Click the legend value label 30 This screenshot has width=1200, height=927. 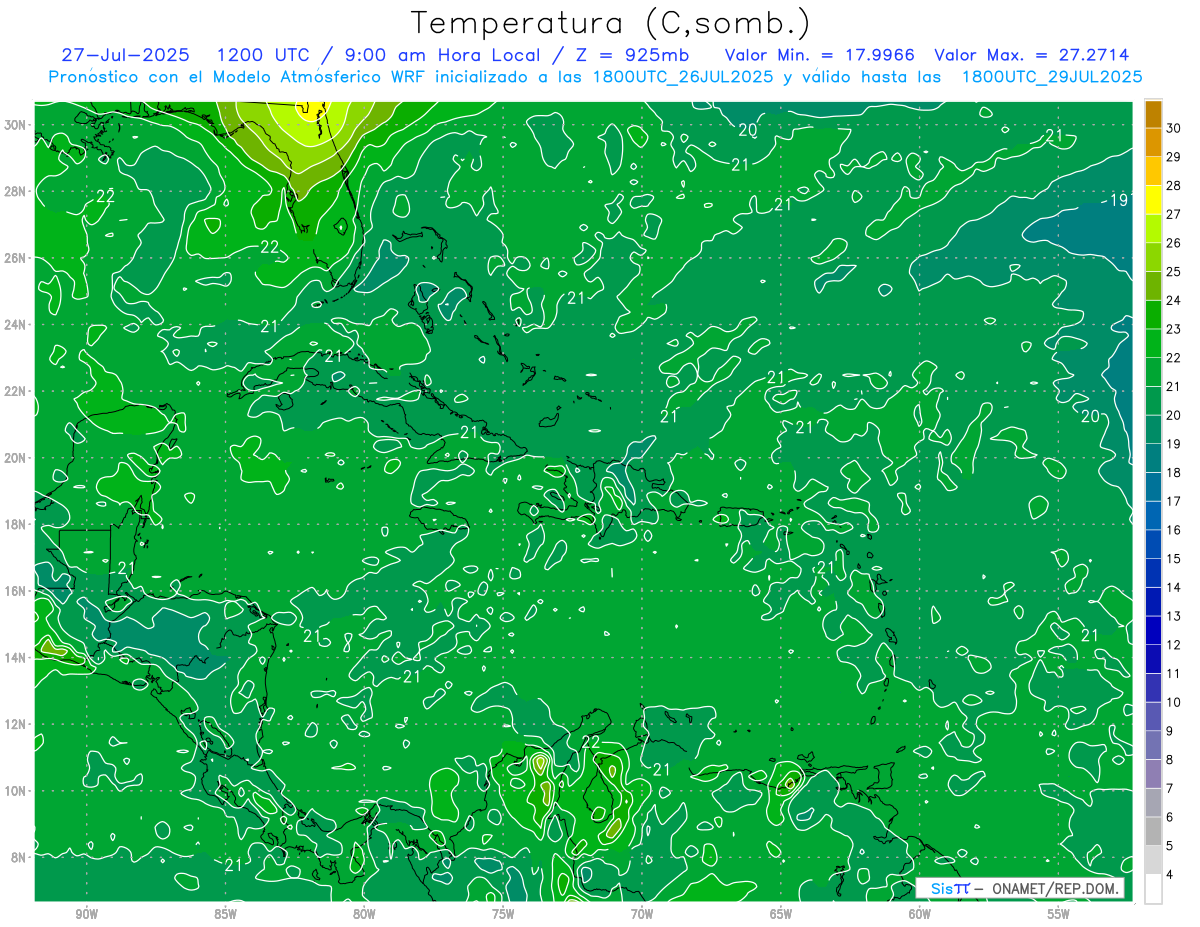(1174, 128)
